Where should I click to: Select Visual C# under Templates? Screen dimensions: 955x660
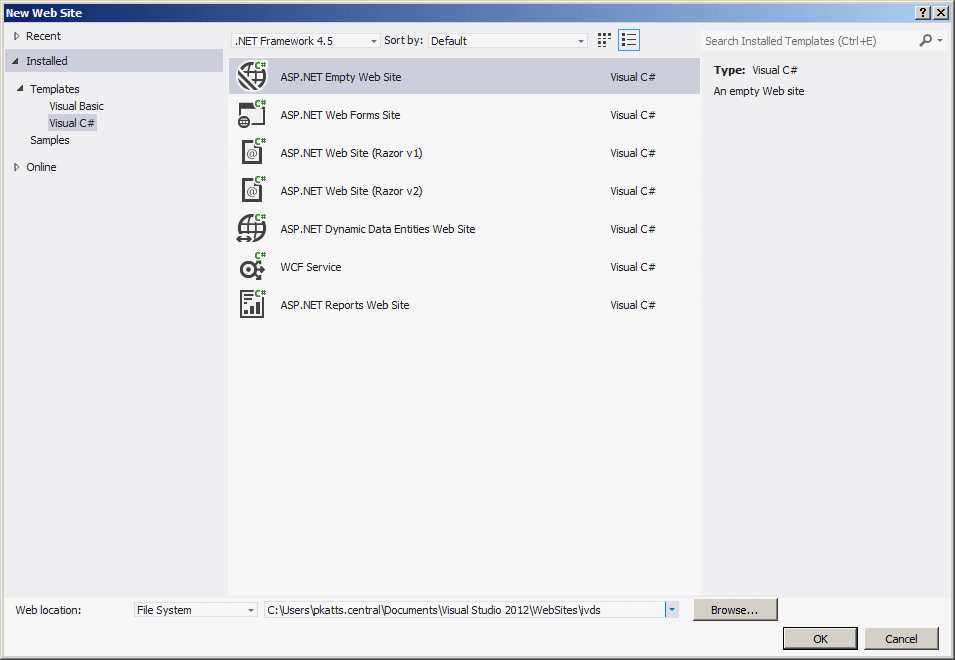point(72,123)
